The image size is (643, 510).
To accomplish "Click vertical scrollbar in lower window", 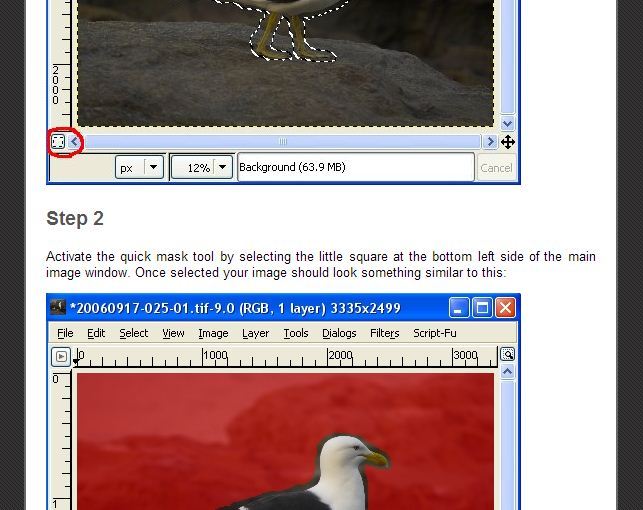I will [507, 445].
